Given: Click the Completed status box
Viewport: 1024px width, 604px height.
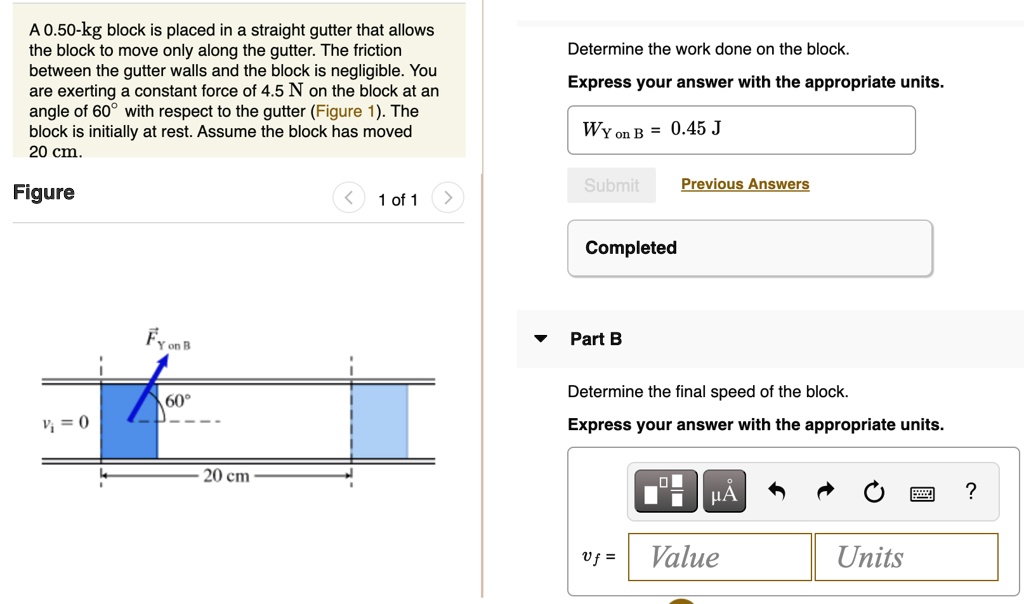Looking at the screenshot, I should (x=750, y=248).
